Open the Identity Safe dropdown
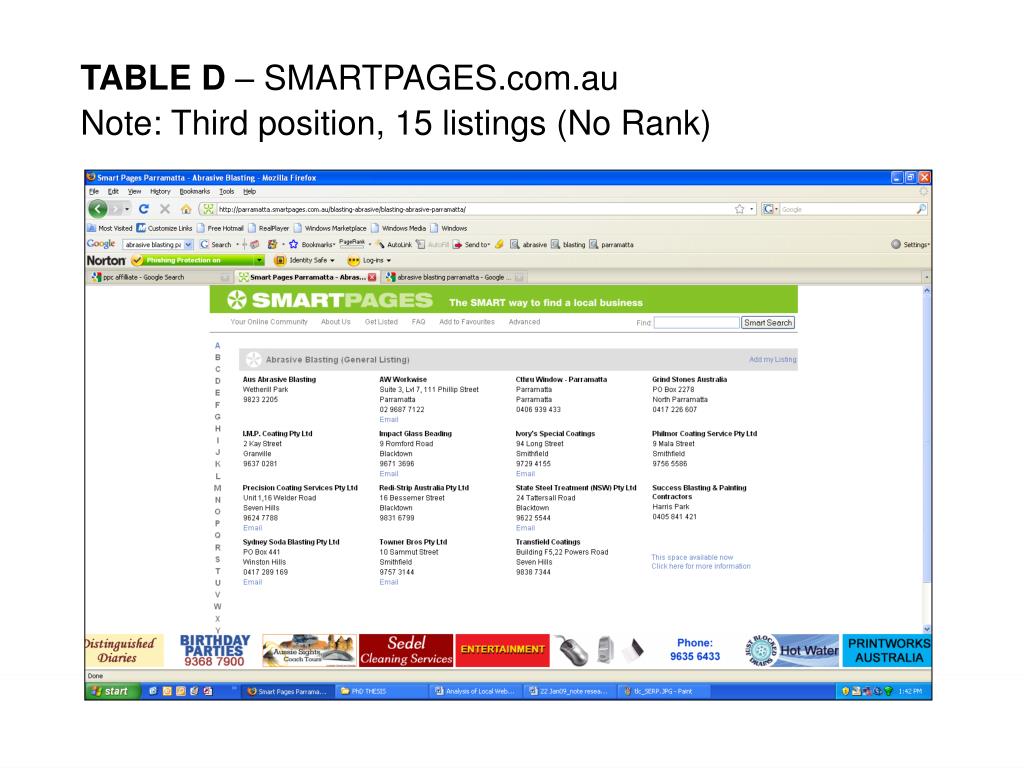This screenshot has width=1024, height=768. 332,261
